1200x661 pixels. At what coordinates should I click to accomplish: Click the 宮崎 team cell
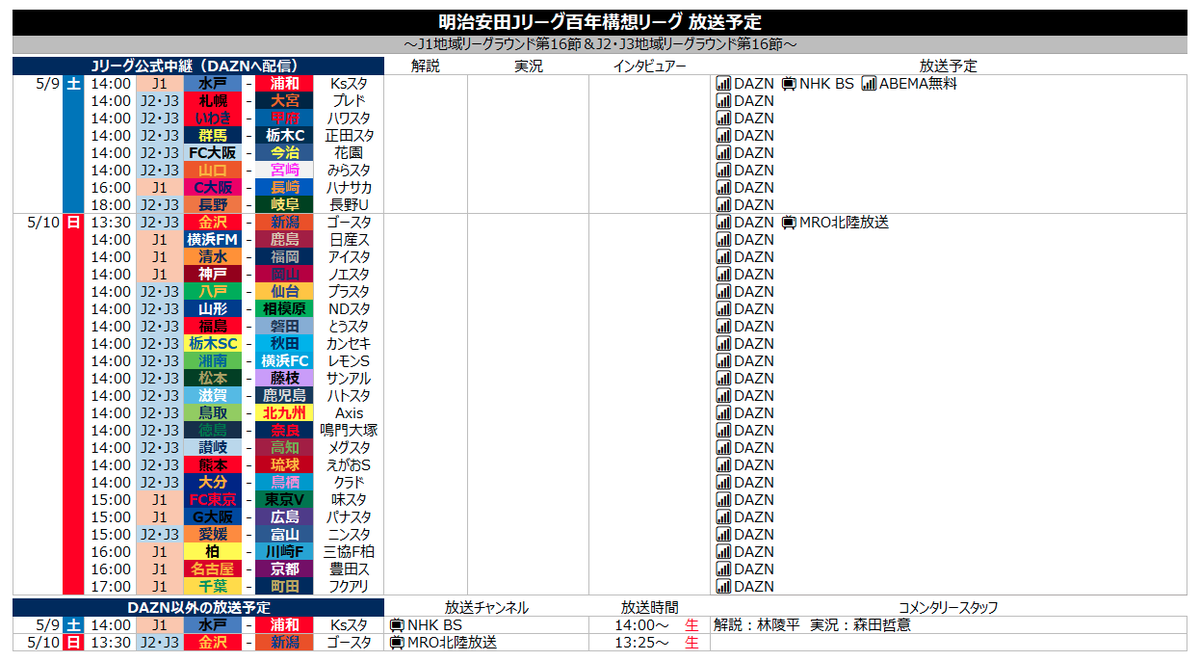(x=285, y=170)
